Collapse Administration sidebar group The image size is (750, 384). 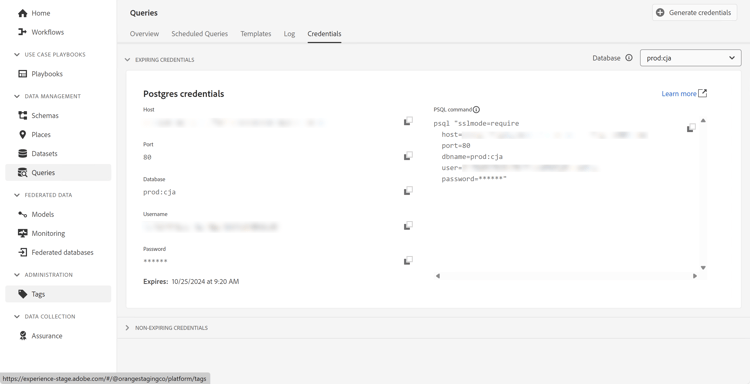click(17, 275)
